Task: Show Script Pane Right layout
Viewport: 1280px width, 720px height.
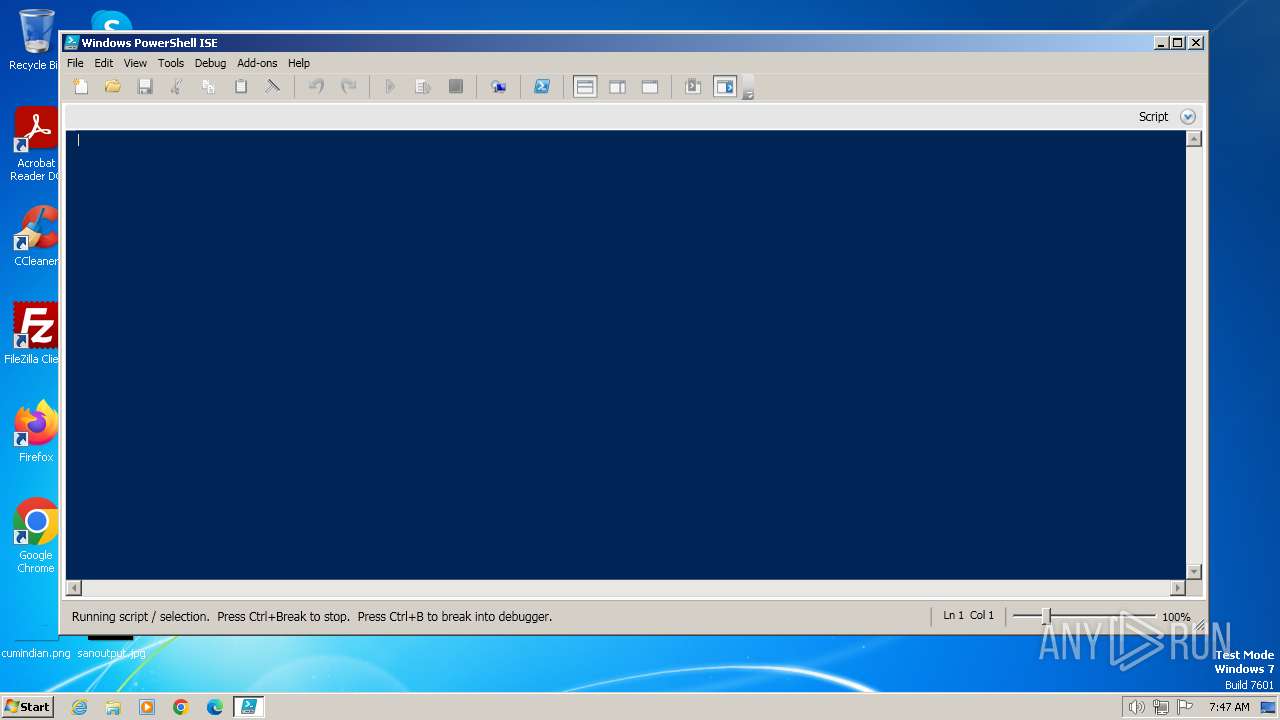Action: (x=617, y=87)
